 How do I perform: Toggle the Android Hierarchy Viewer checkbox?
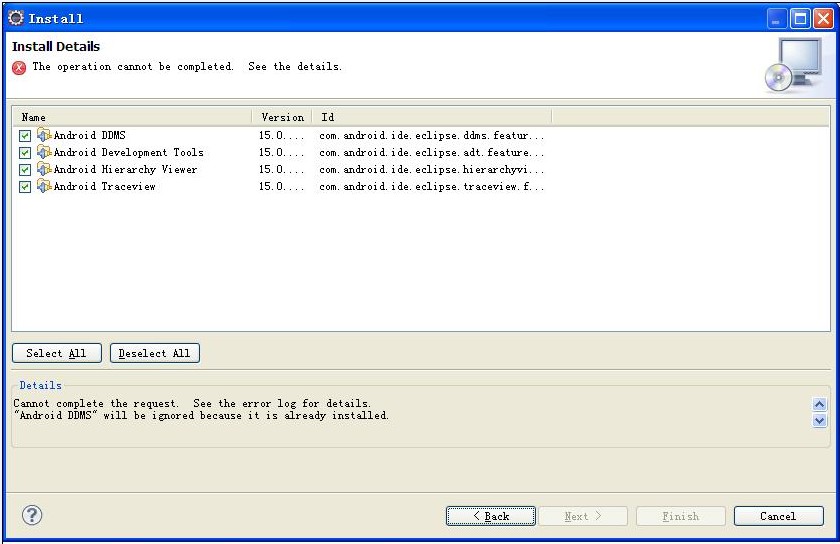pyautogui.click(x=25, y=170)
